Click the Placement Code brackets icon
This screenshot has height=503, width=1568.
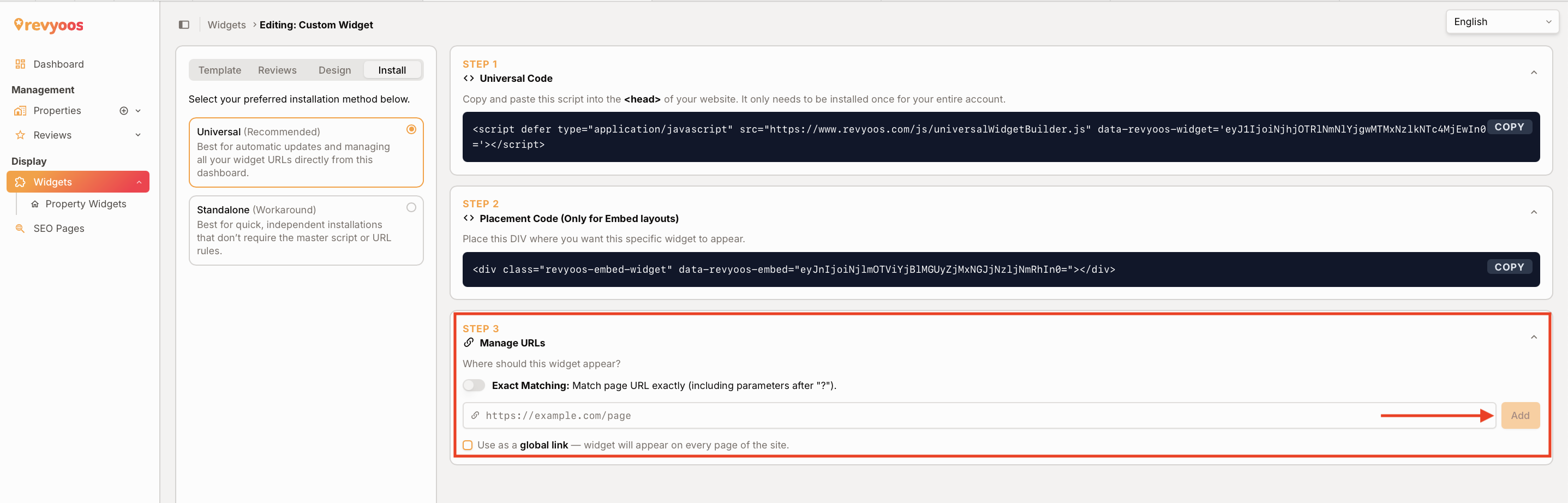point(469,219)
